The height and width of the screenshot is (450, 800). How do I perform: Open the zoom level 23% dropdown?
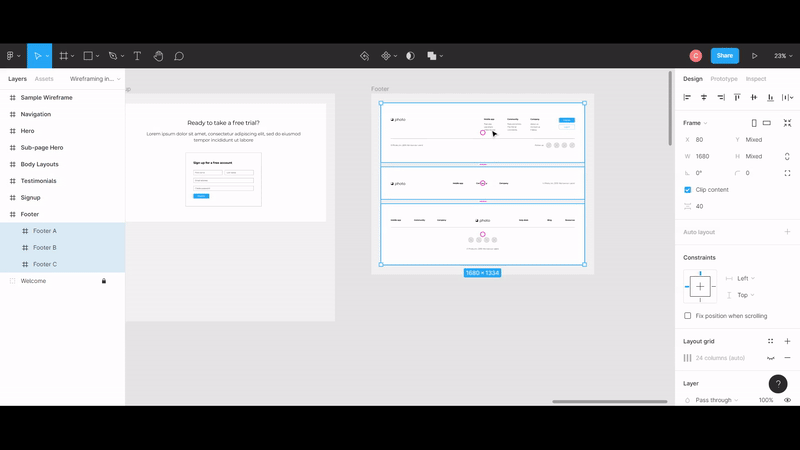pos(783,56)
